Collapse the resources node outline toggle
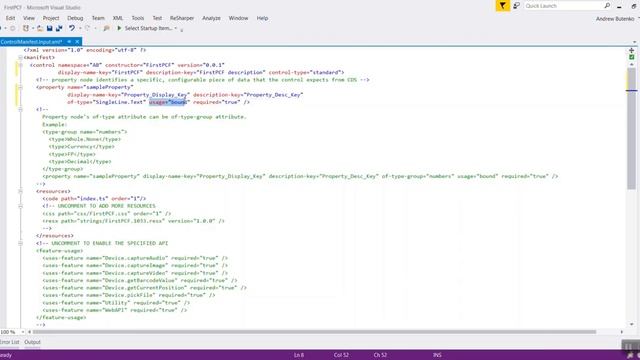This screenshot has height=360, width=640. 20,191
